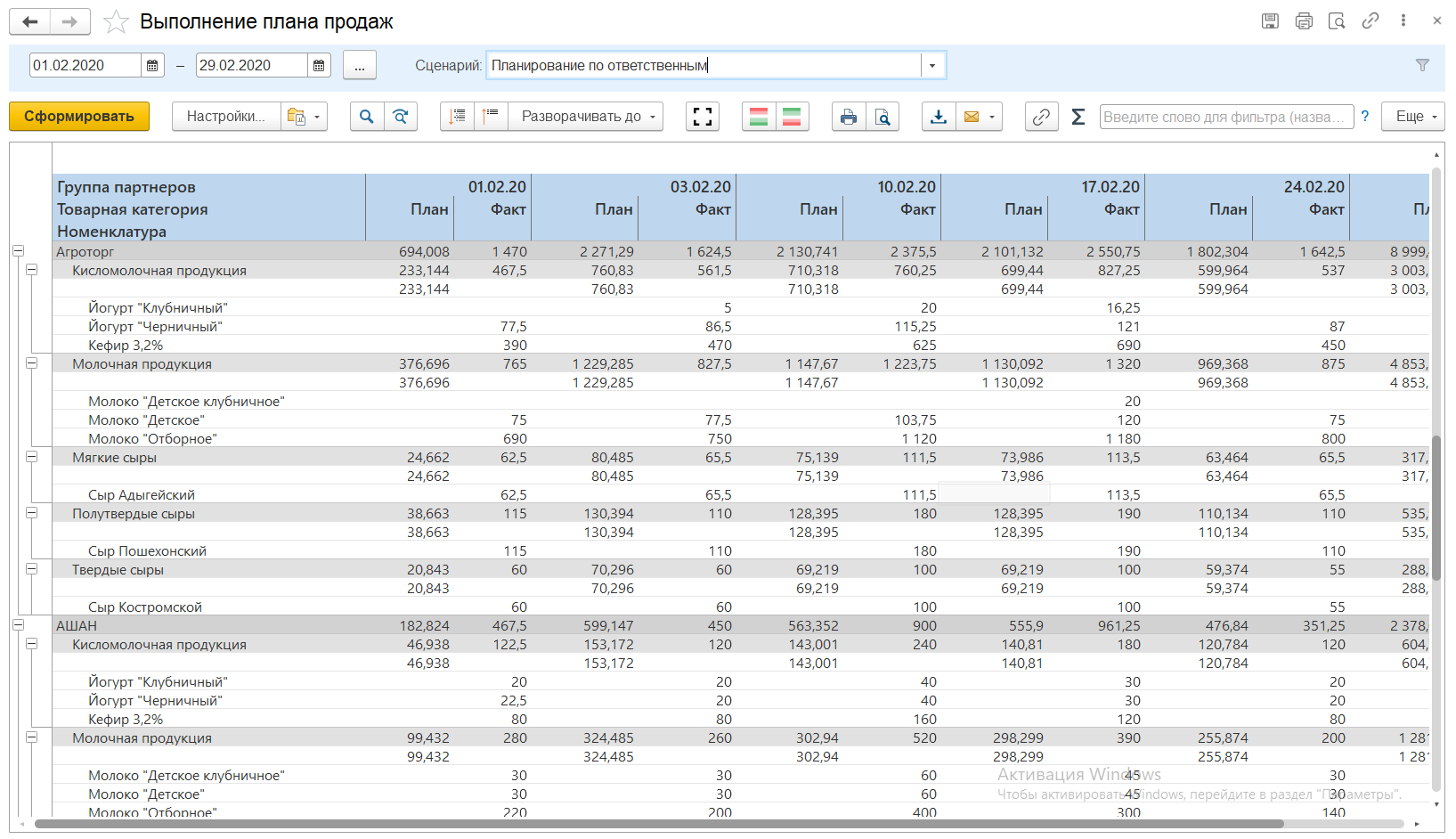Click the funnel filter icon at right
1456x839 pixels.
tap(1422, 65)
